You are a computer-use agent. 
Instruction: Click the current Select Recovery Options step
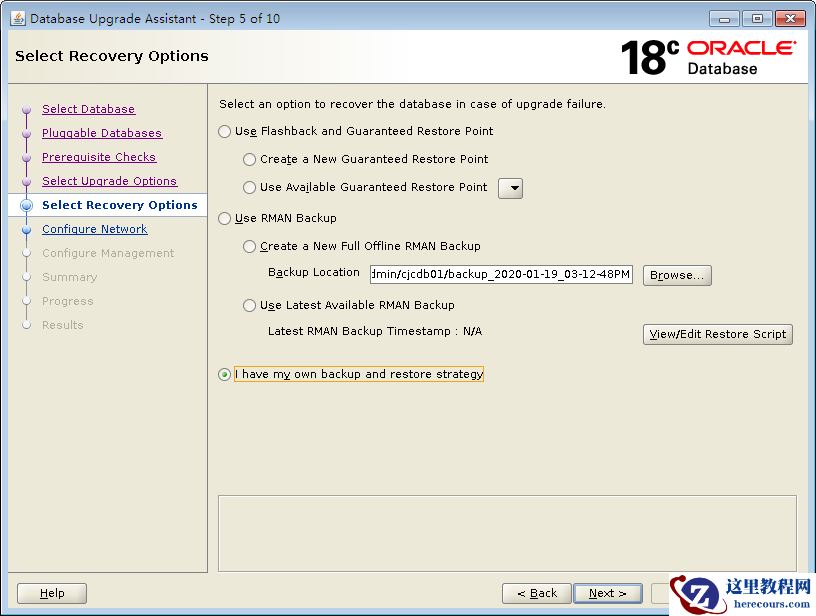(120, 205)
